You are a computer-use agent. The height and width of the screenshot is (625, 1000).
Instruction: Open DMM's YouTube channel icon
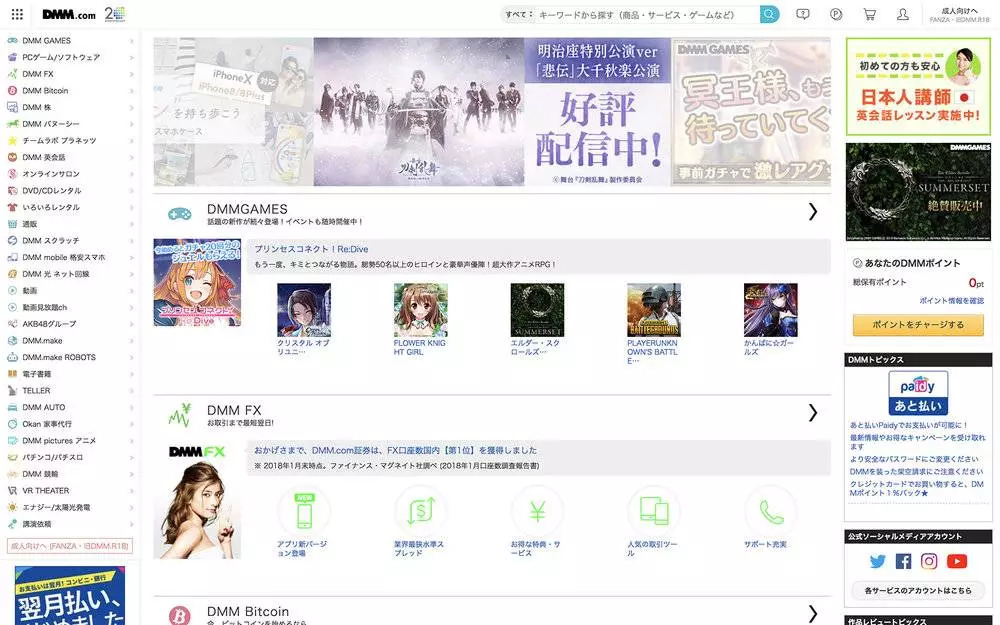[x=957, y=561]
